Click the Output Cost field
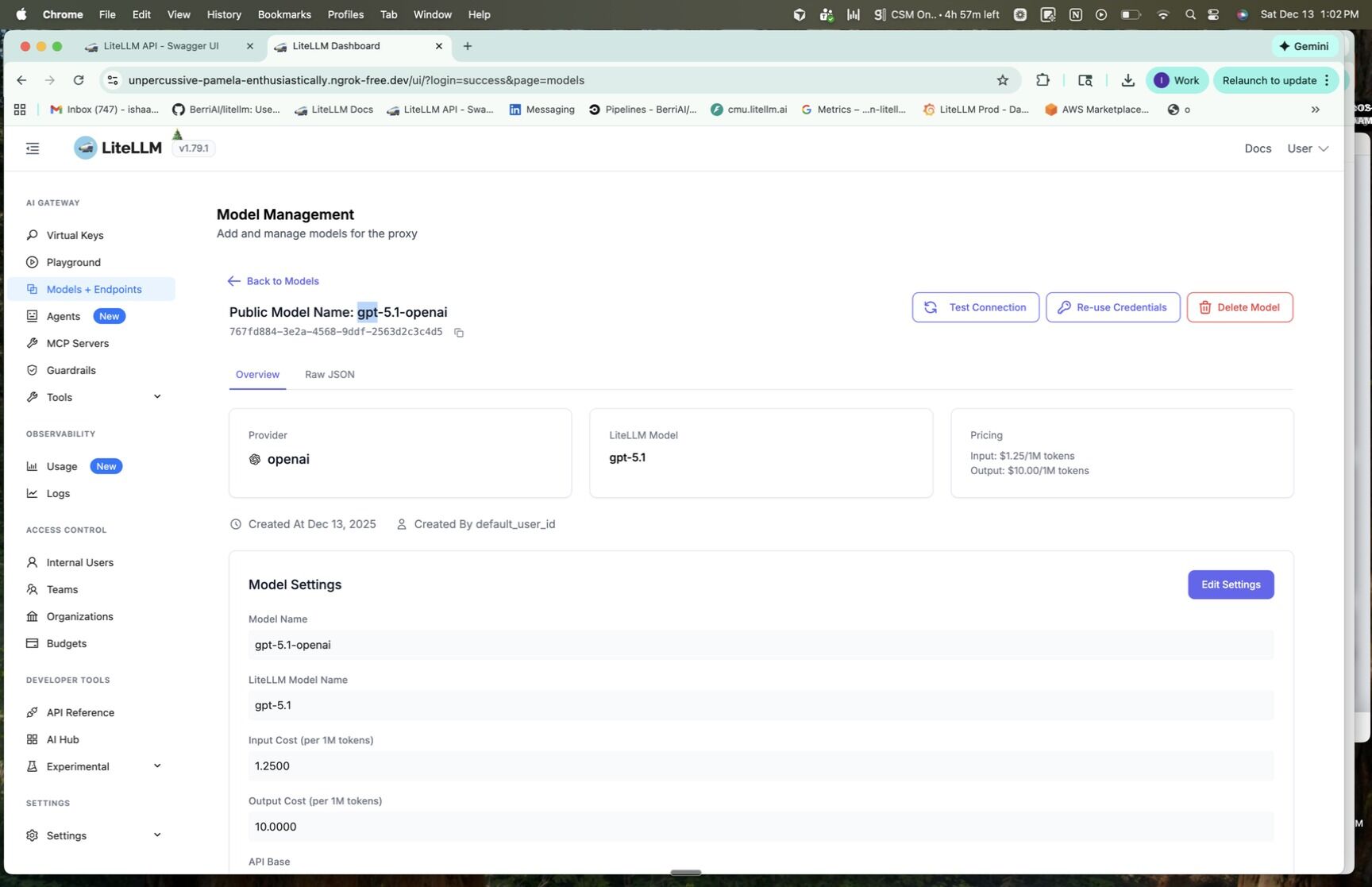The image size is (1372, 887). [x=761, y=827]
